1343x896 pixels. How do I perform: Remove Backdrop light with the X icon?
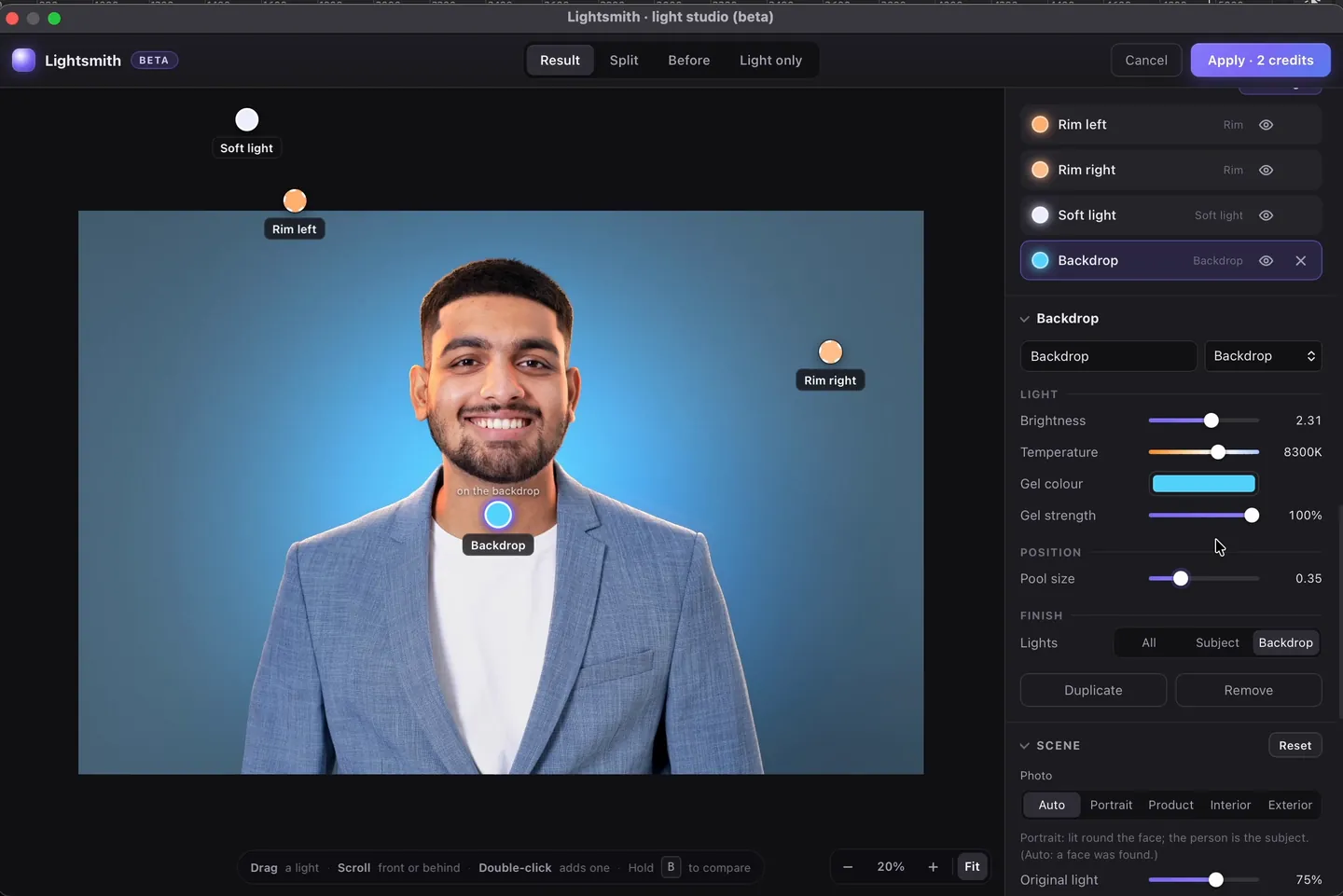coord(1301,261)
